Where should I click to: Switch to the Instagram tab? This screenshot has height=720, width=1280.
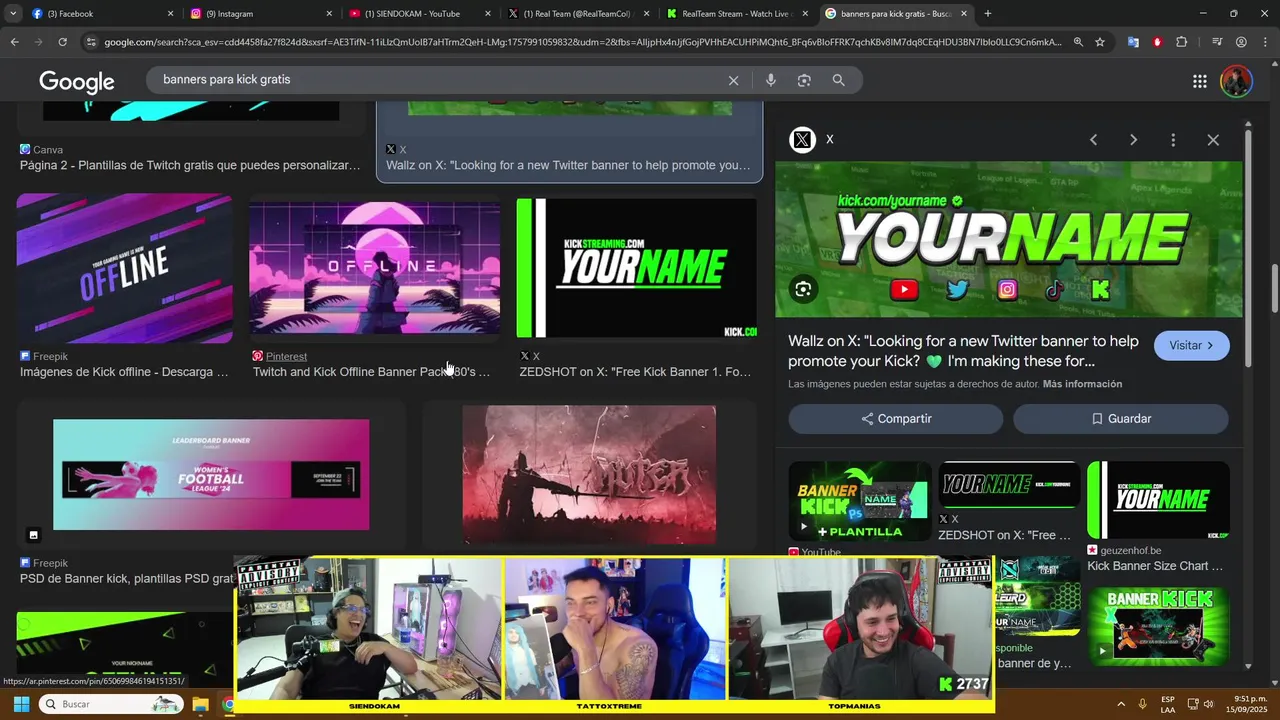262,14
